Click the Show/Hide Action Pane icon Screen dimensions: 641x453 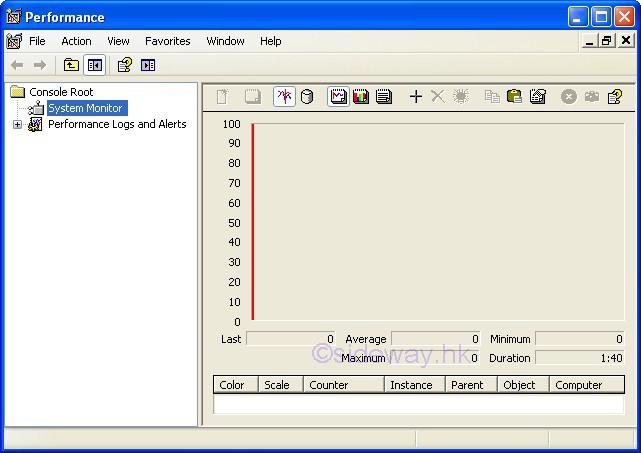pyautogui.click(x=148, y=65)
